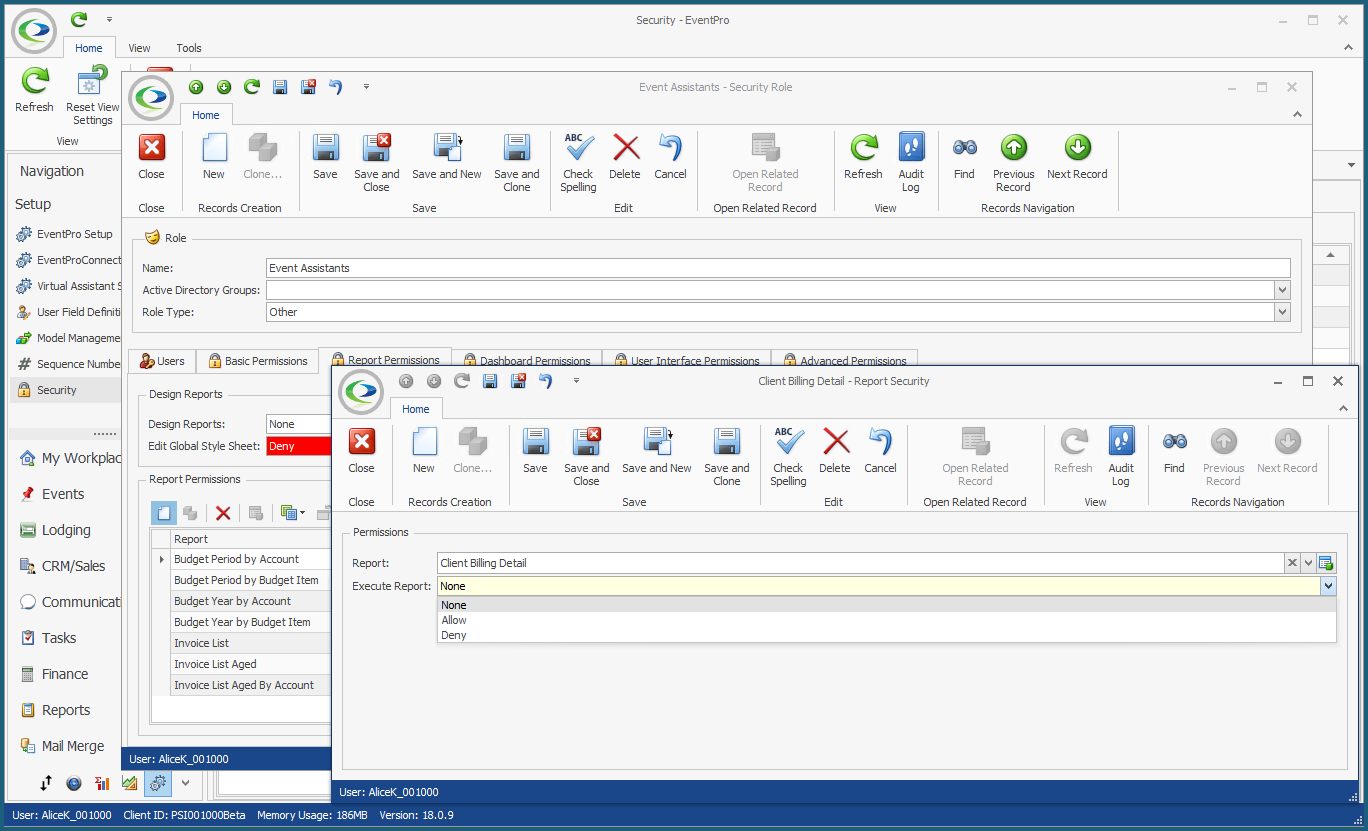Click red X delete in Report Permissions toolbar
The height and width of the screenshot is (831, 1368).
tap(223, 513)
